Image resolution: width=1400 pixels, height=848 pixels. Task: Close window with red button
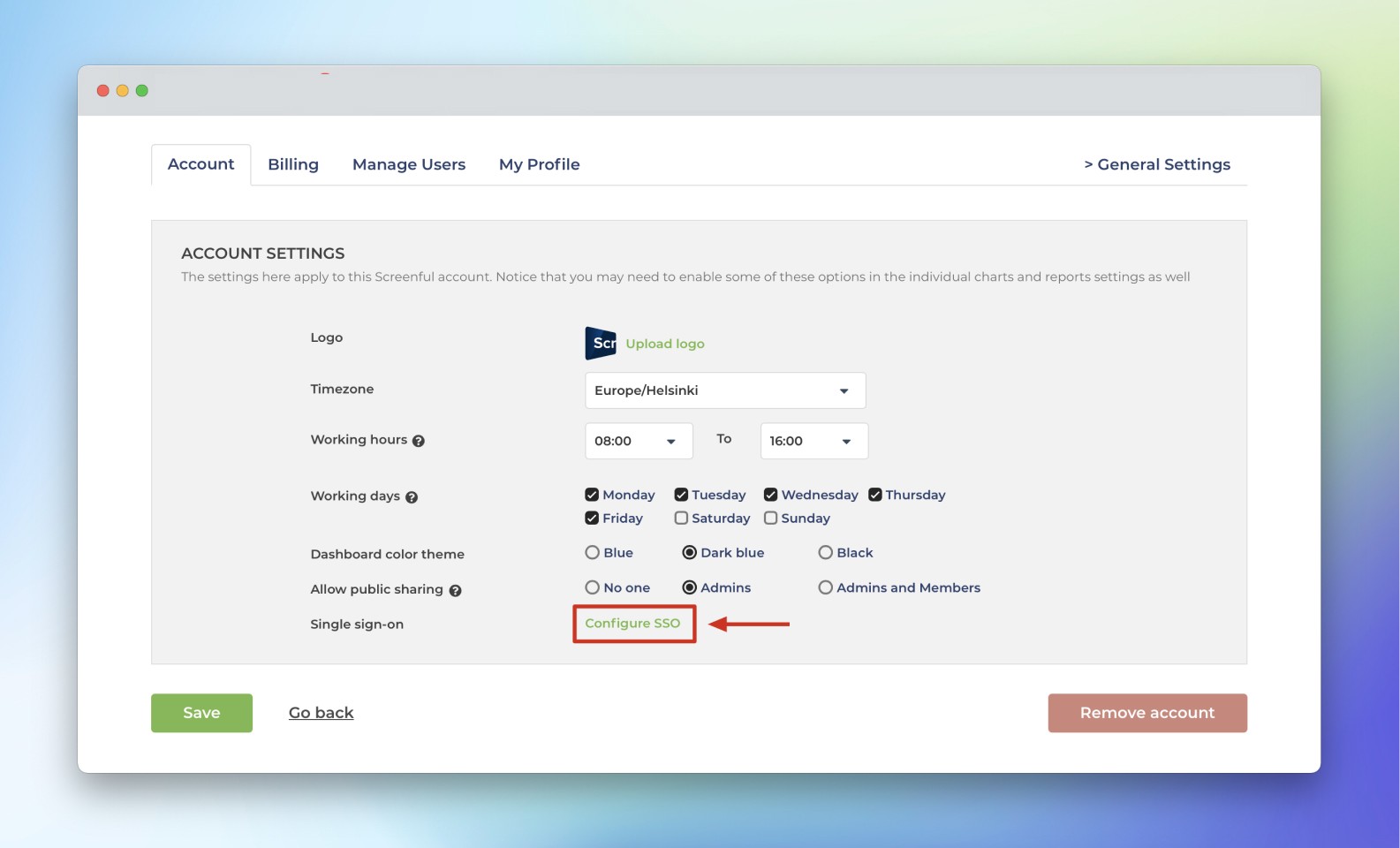[102, 90]
